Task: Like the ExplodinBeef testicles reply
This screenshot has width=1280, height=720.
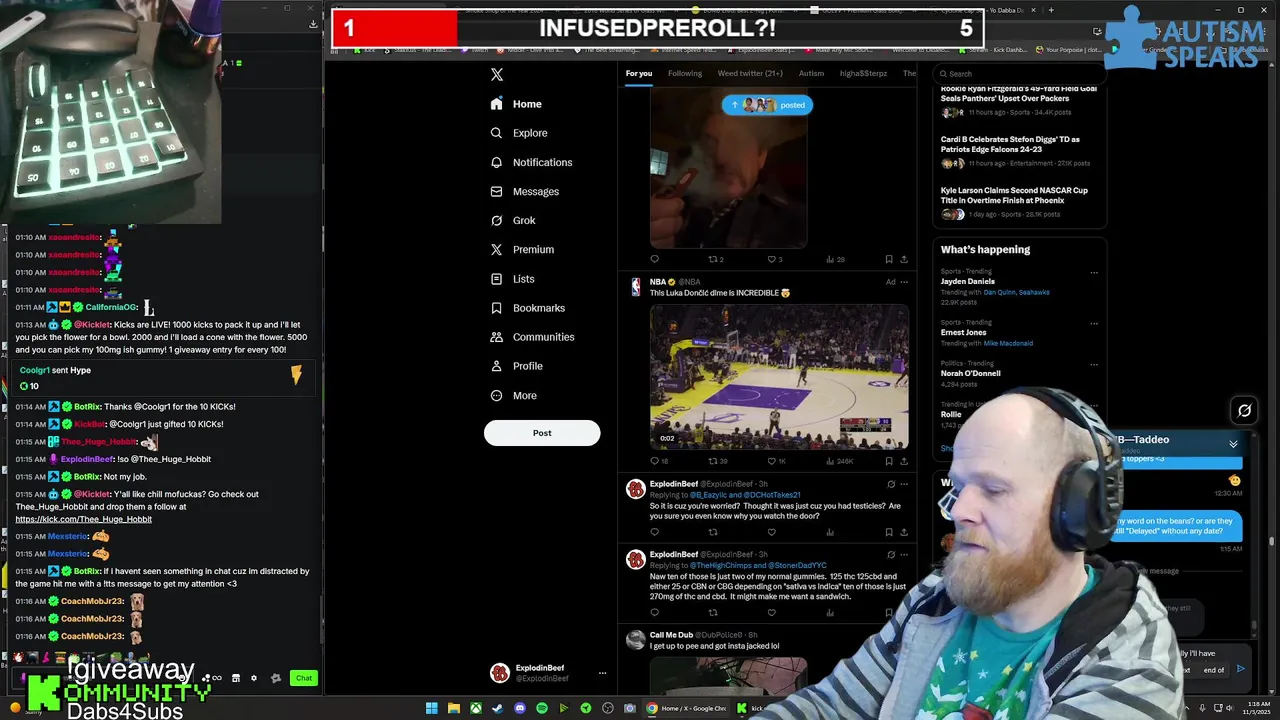Action: click(x=771, y=532)
